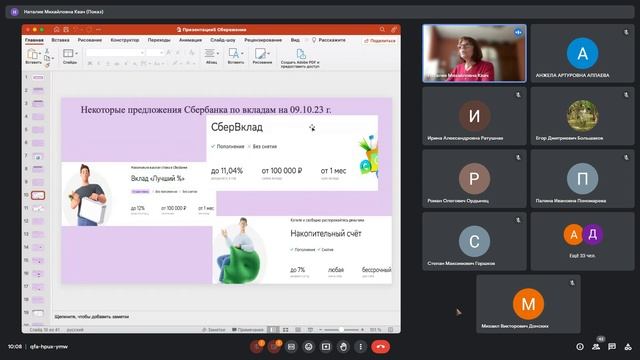
Task: Click the Расскажите search field
Action: point(329,40)
